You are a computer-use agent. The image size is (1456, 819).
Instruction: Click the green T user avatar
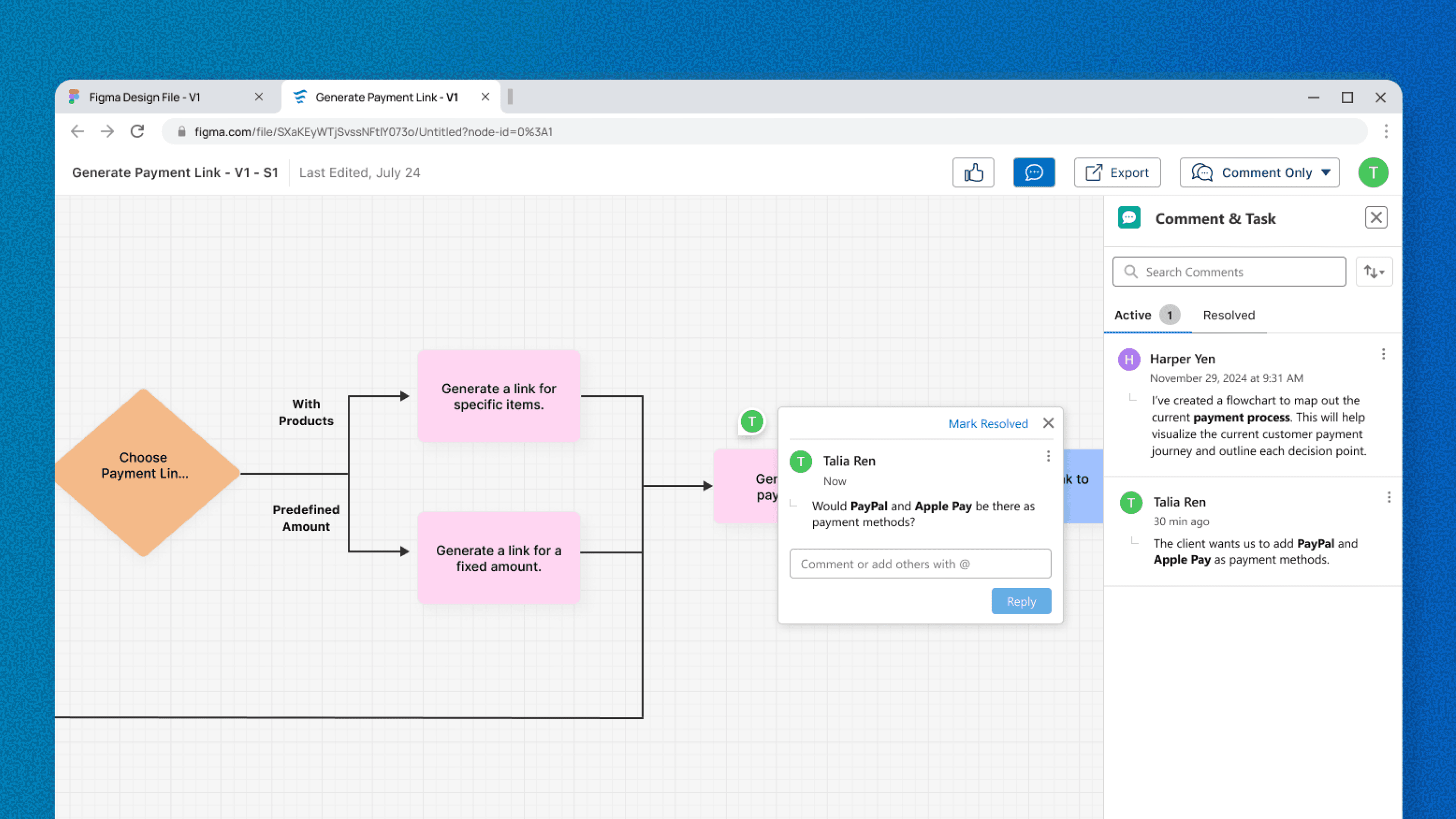(1373, 172)
